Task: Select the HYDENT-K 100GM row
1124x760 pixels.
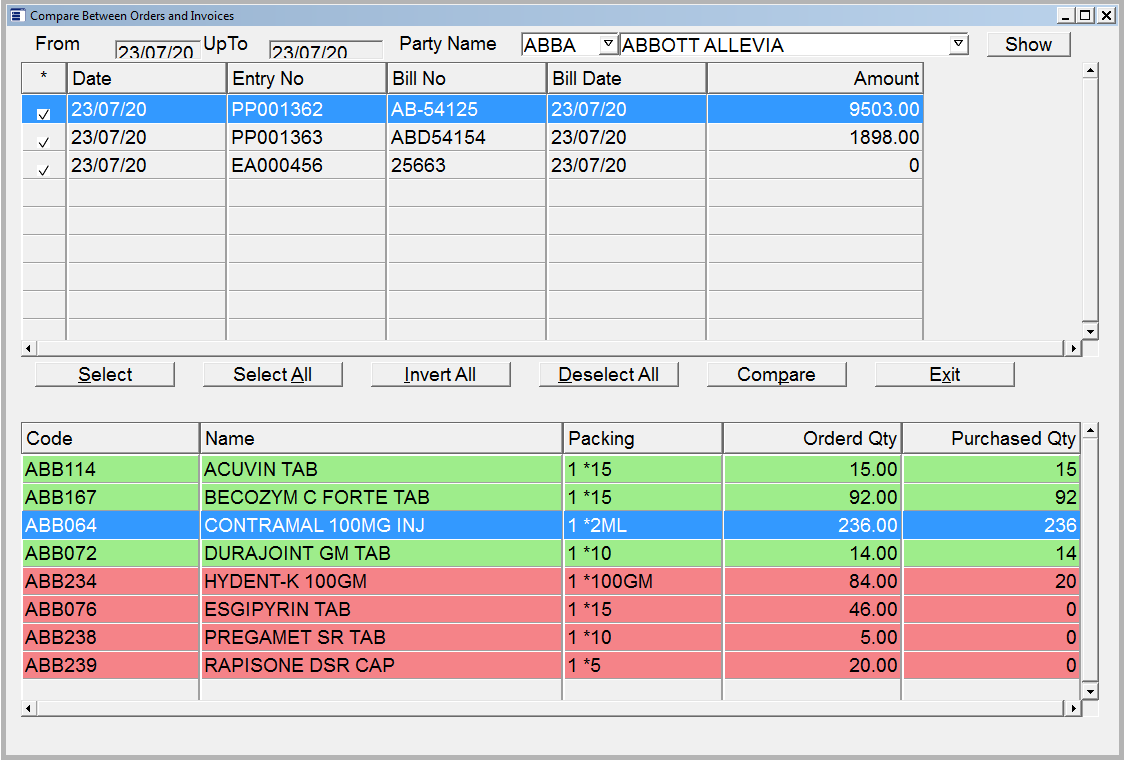Action: point(551,581)
